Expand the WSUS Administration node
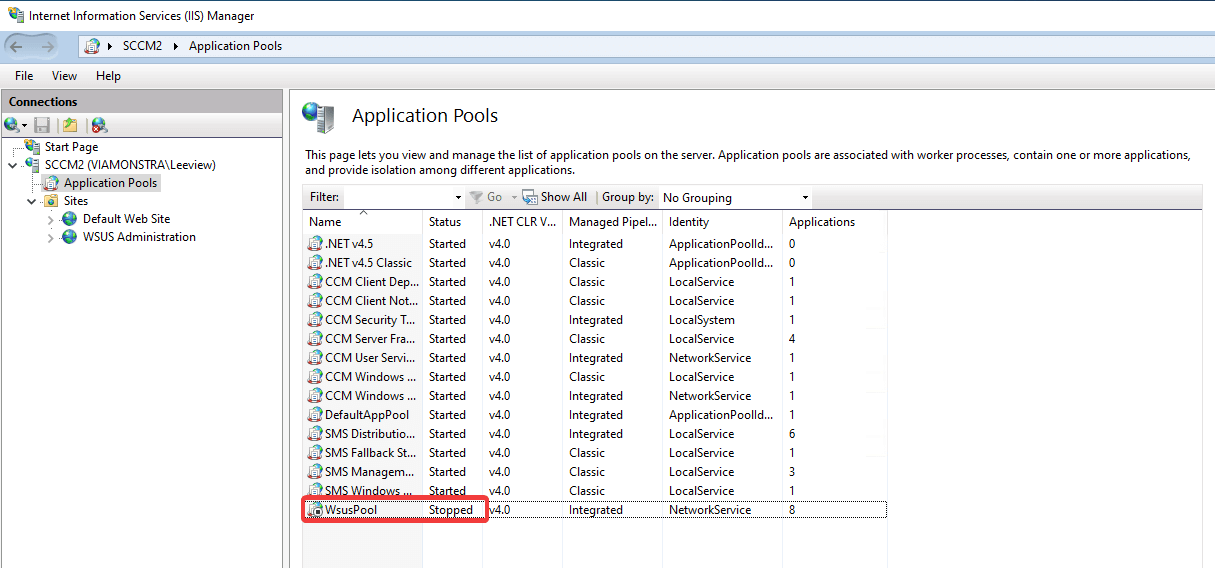Image resolution: width=1215 pixels, height=568 pixels. pos(51,238)
